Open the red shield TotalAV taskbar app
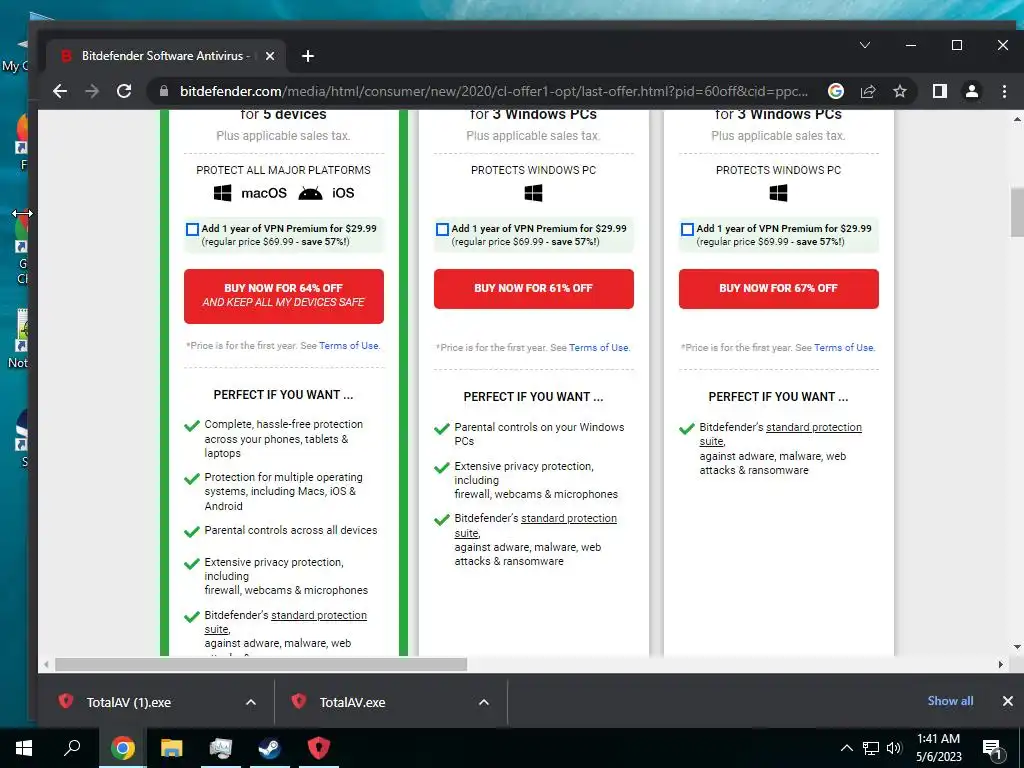The width and height of the screenshot is (1024, 768). tap(319, 748)
